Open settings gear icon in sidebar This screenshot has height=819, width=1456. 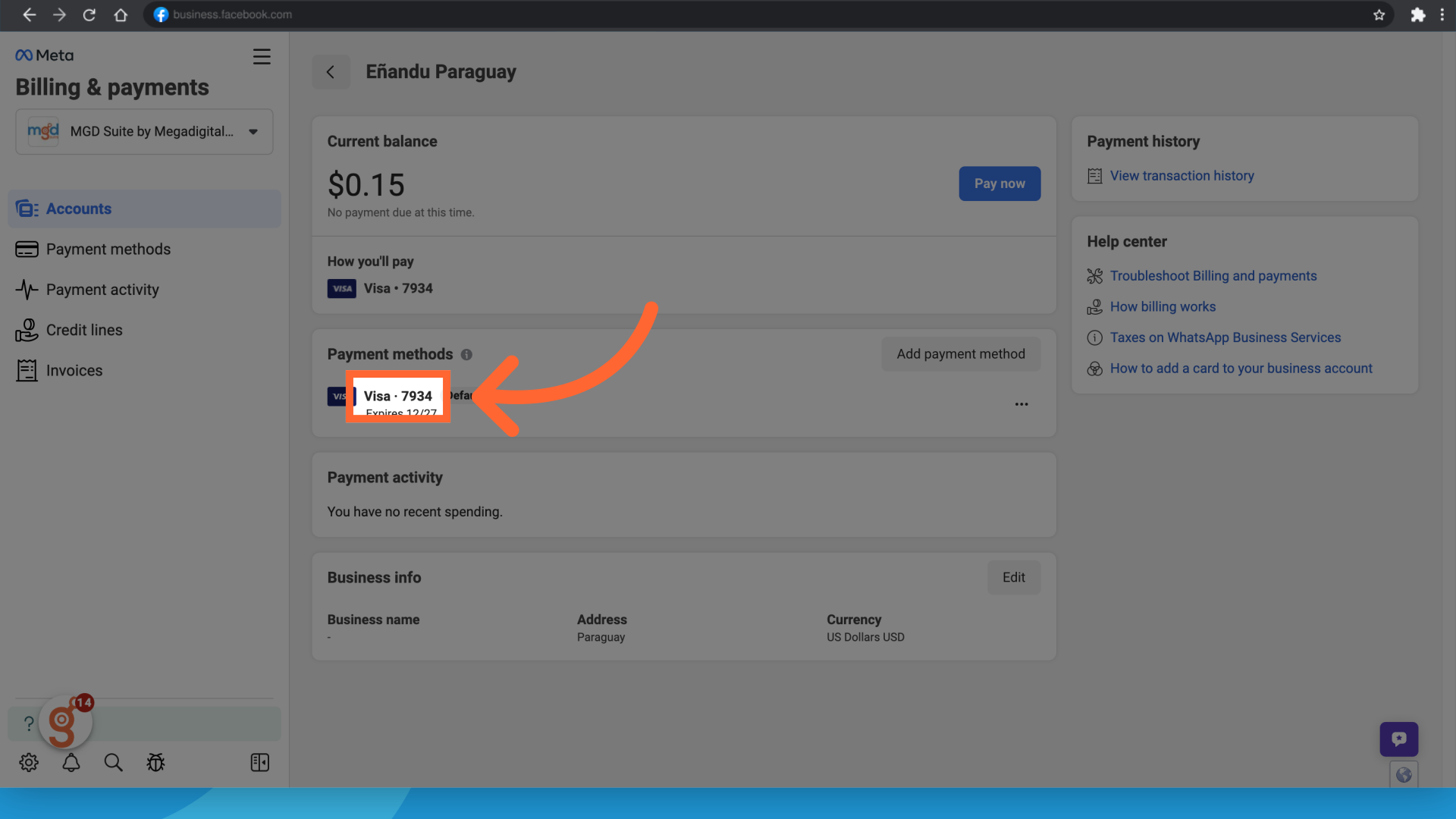[x=29, y=763]
